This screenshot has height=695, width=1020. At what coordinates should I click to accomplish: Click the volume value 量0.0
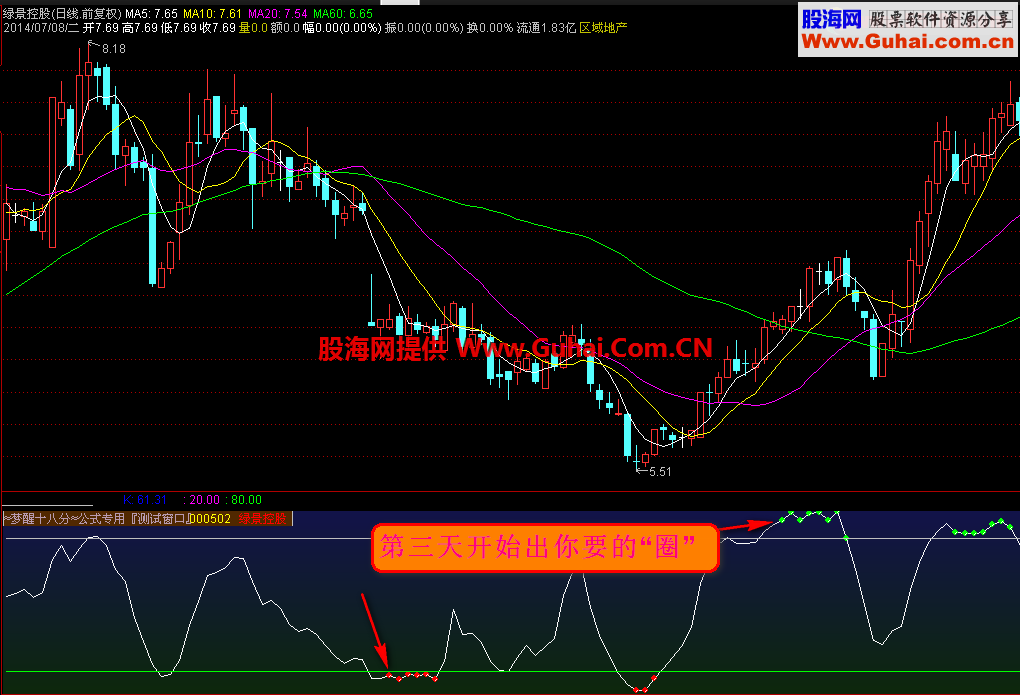(x=253, y=28)
